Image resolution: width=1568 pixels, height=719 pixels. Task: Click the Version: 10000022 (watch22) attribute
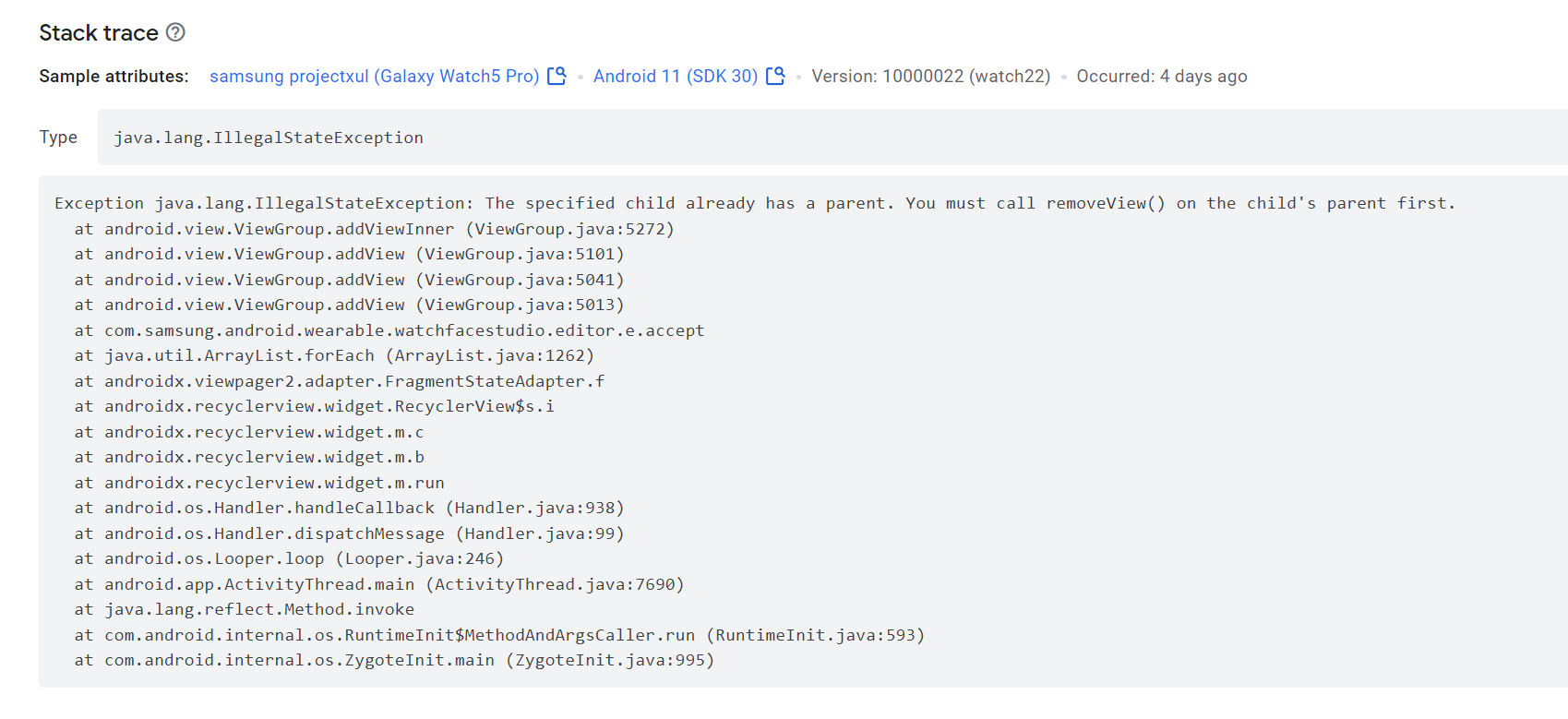coord(930,76)
